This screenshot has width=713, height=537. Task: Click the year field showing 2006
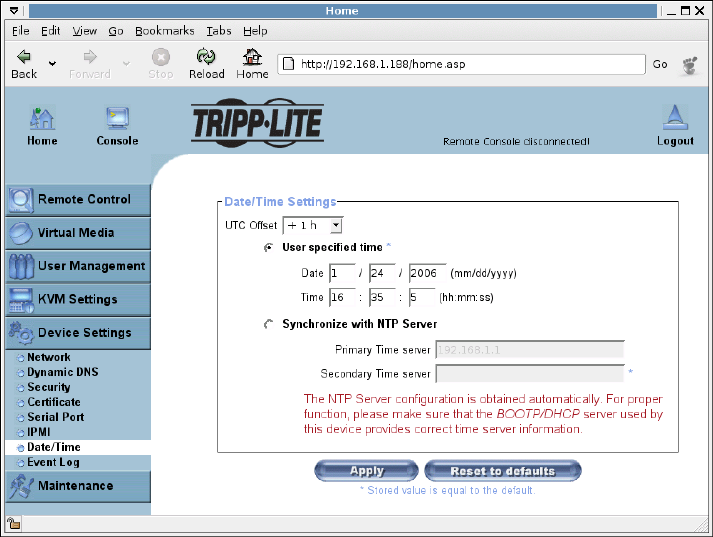pyautogui.click(x=427, y=273)
